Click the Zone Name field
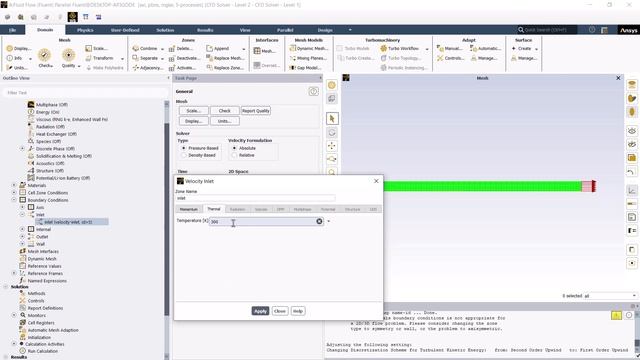 coord(256,198)
